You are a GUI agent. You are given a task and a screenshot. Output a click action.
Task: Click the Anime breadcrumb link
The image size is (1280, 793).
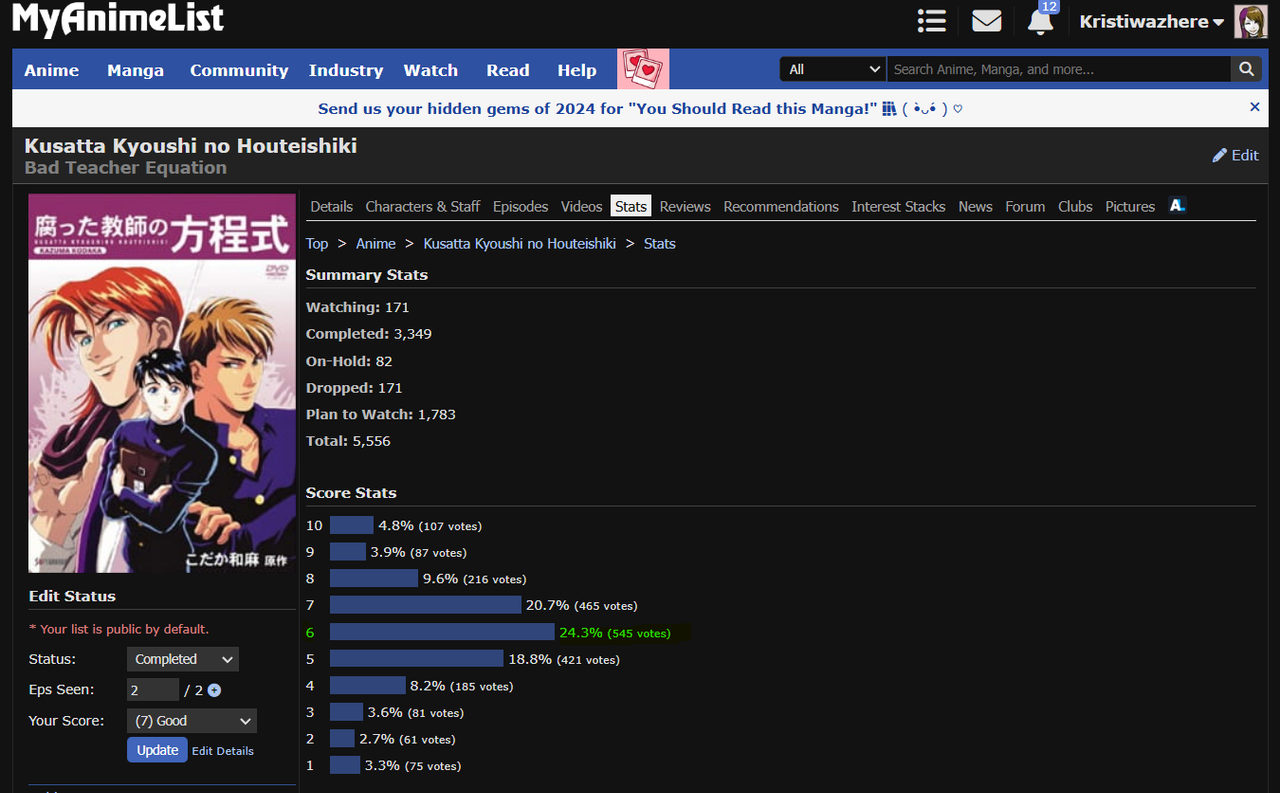tap(376, 243)
